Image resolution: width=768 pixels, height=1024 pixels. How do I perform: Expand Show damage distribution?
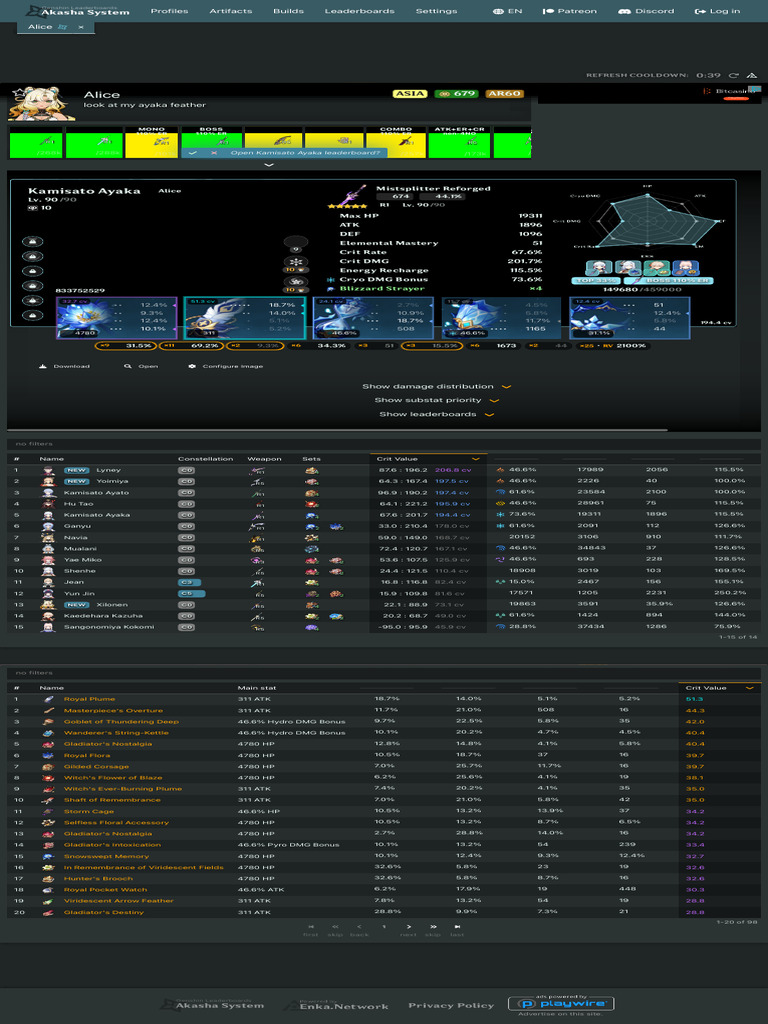tap(436, 387)
